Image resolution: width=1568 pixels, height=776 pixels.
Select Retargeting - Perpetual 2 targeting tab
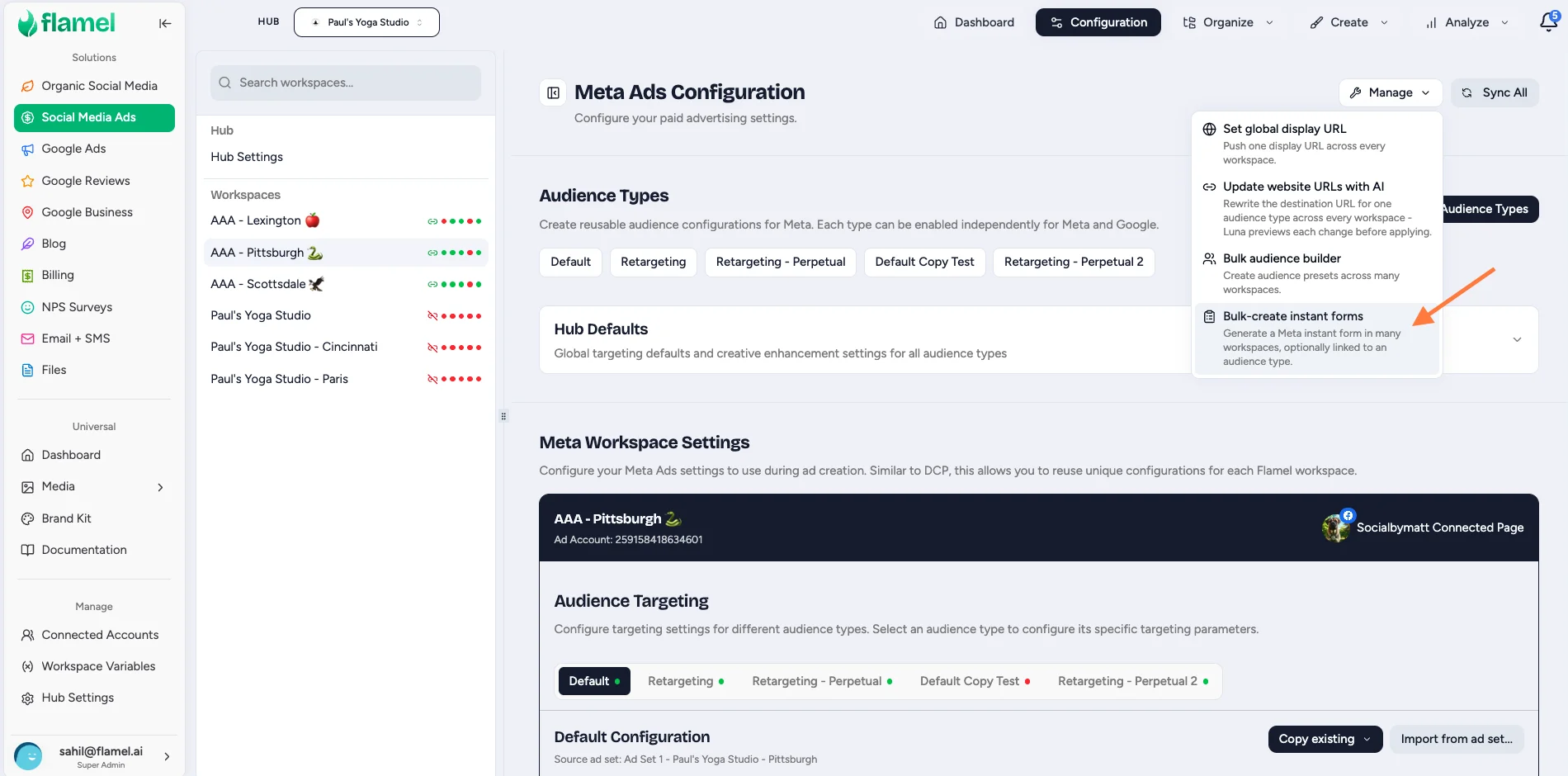pyautogui.click(x=1133, y=681)
